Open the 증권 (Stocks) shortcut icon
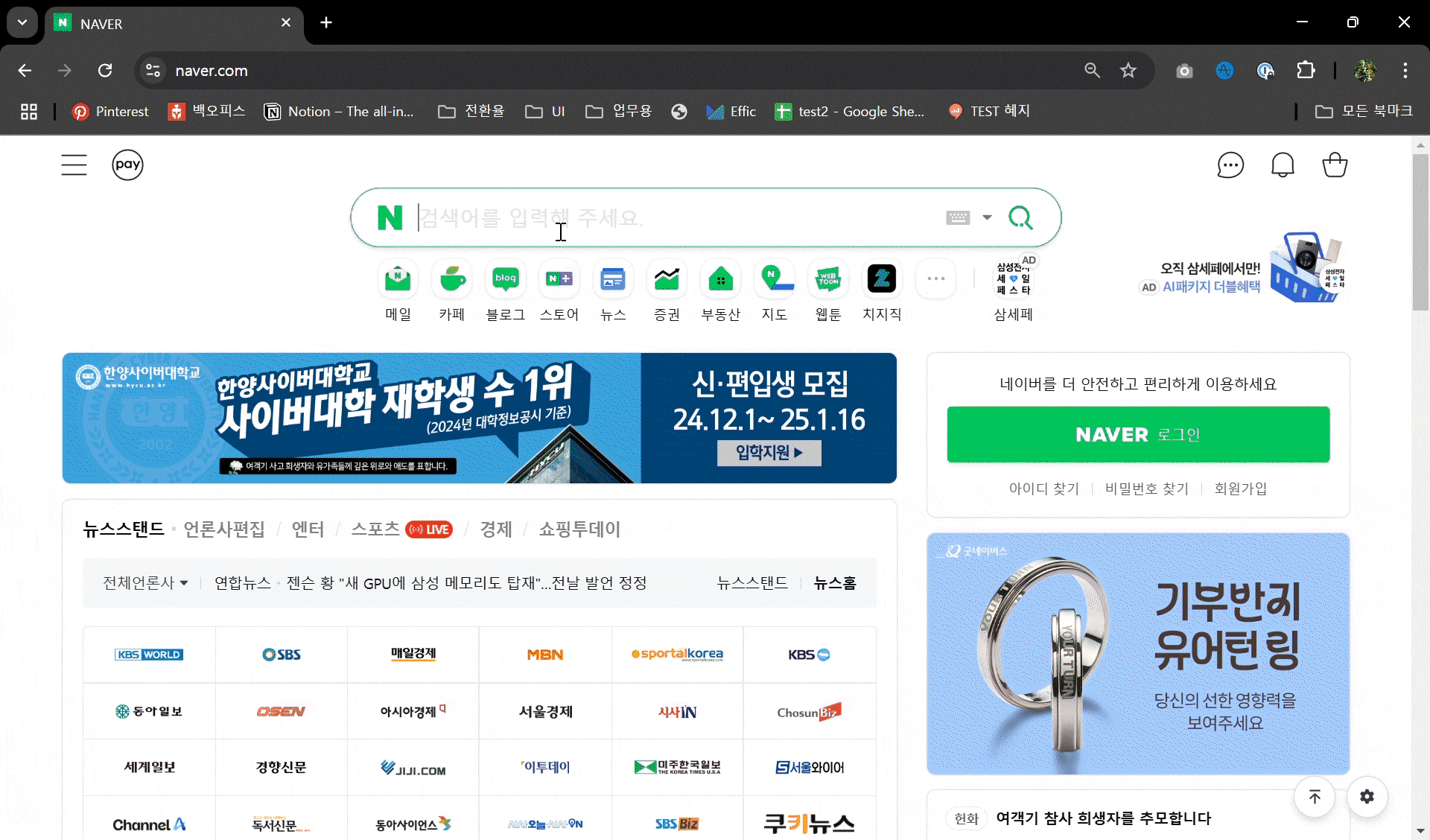Image resolution: width=1430 pixels, height=840 pixels. click(667, 279)
